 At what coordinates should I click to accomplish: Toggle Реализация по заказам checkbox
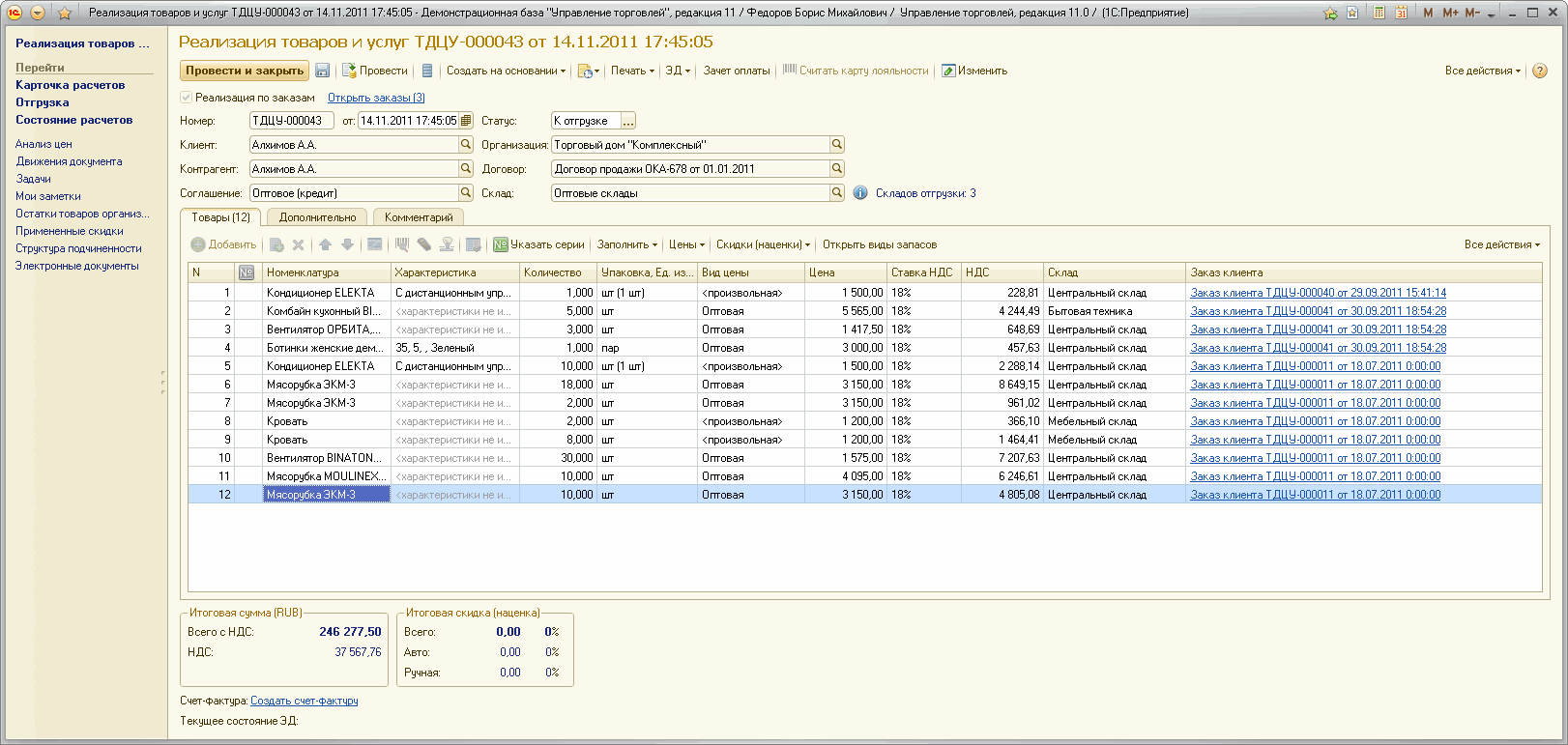coord(186,98)
